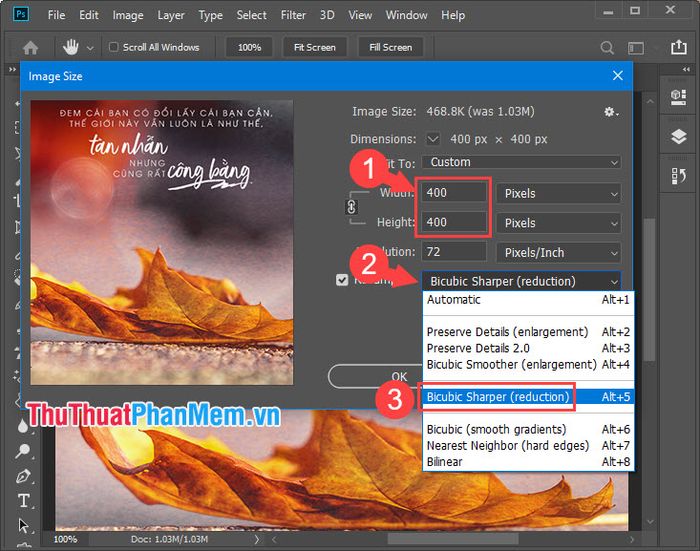The height and width of the screenshot is (551, 700).
Task: Open the tool preset picker arrow beside Hand tool
Action: point(90,48)
